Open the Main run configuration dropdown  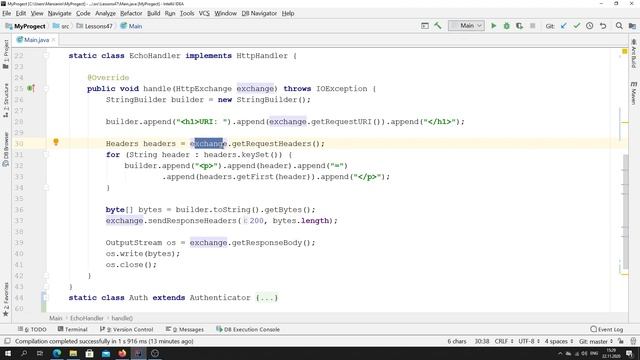click(x=466, y=26)
